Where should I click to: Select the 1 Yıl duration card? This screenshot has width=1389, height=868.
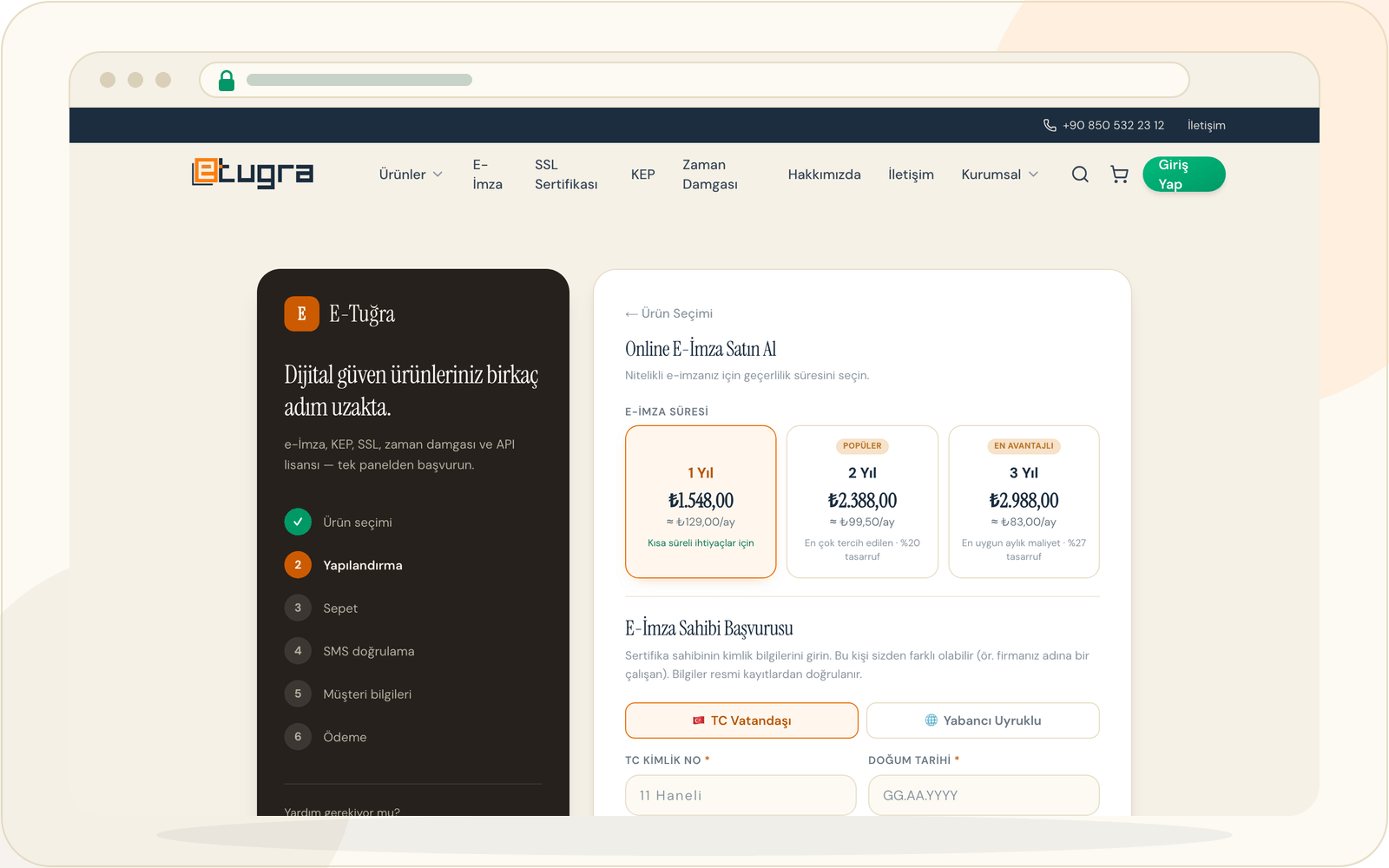(x=701, y=502)
